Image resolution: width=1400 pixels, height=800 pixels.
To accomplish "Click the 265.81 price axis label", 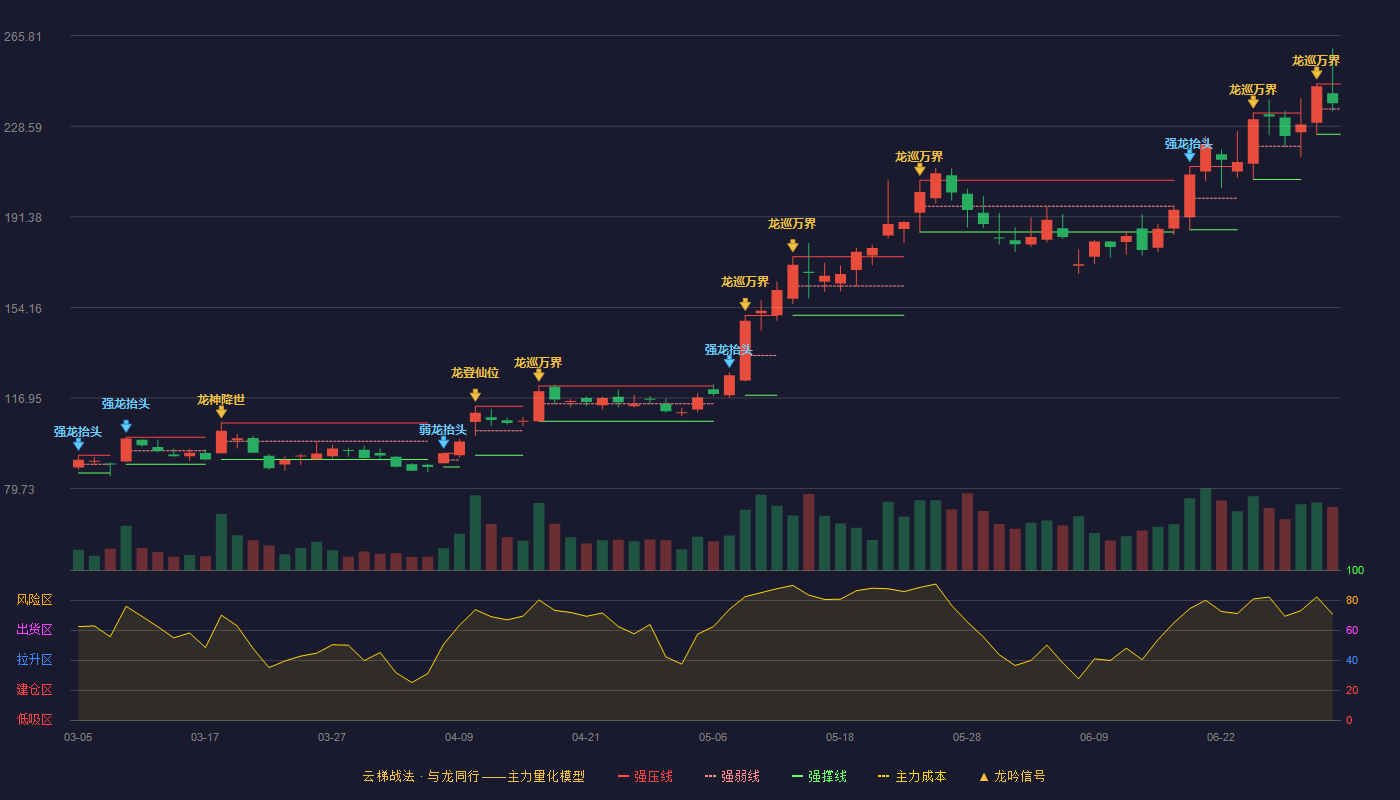I will 23,37.
